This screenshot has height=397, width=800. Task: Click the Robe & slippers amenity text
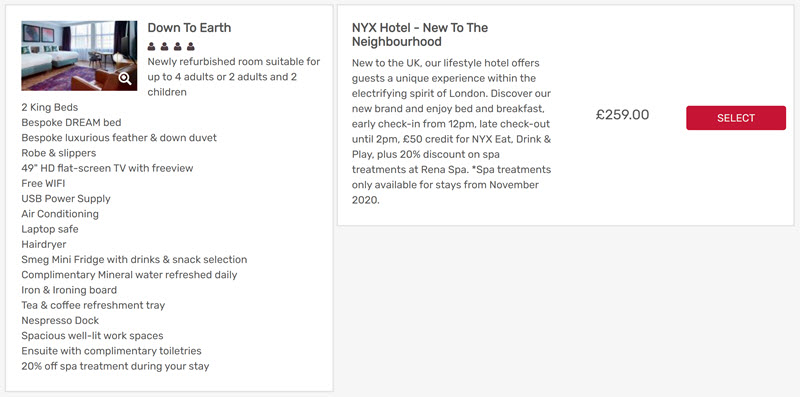point(59,153)
